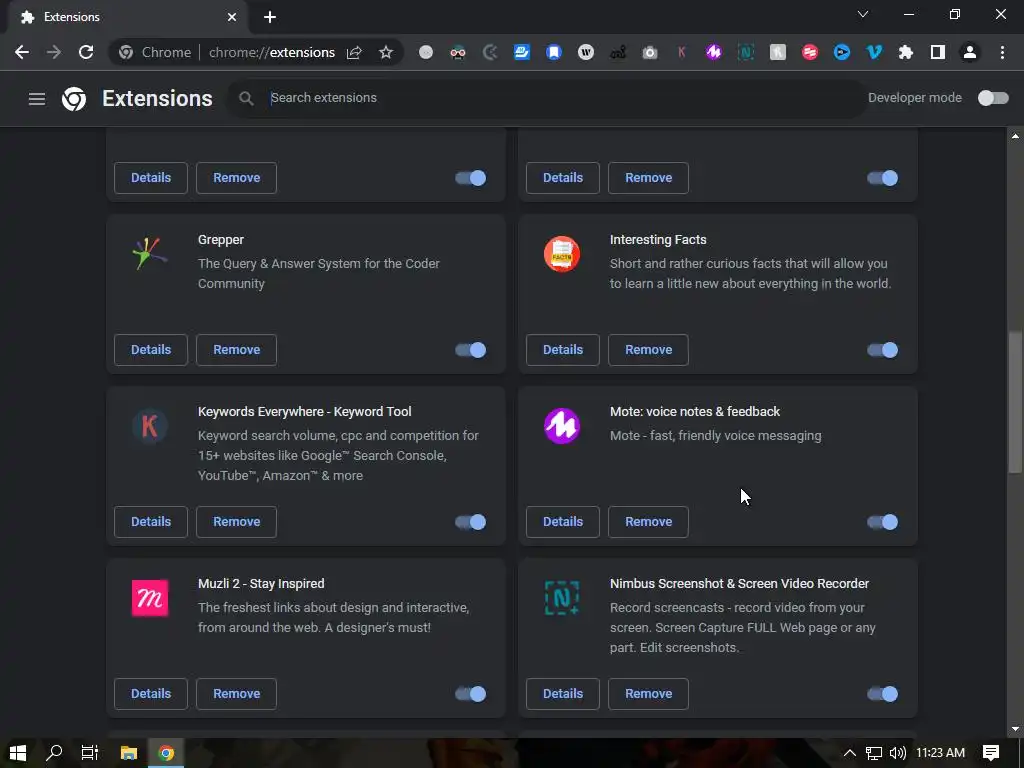
Task: Show hidden system tray icons
Action: tap(850, 753)
